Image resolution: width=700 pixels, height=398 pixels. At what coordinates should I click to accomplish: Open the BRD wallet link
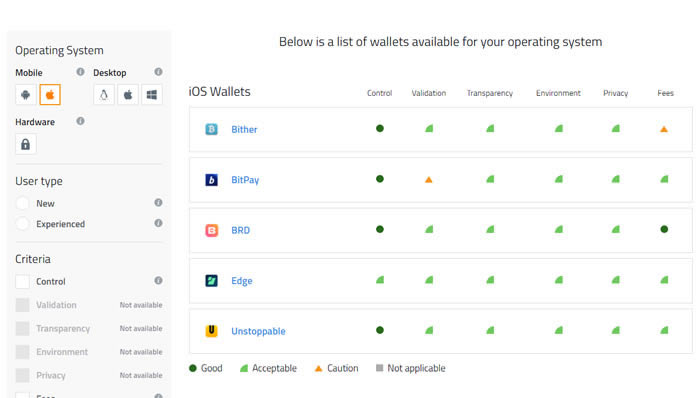240,230
